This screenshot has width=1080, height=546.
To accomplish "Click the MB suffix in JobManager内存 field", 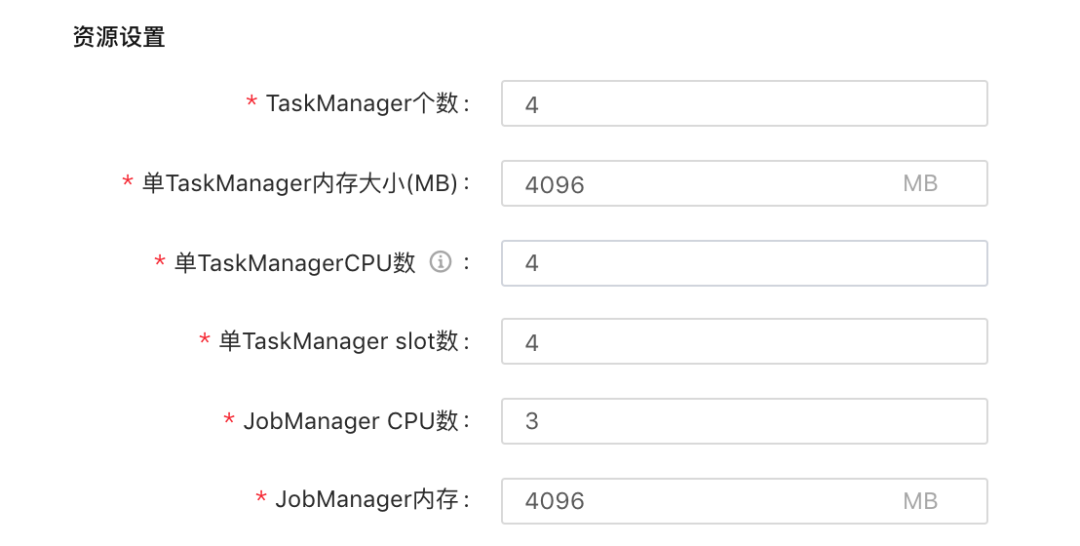I will tap(920, 500).
